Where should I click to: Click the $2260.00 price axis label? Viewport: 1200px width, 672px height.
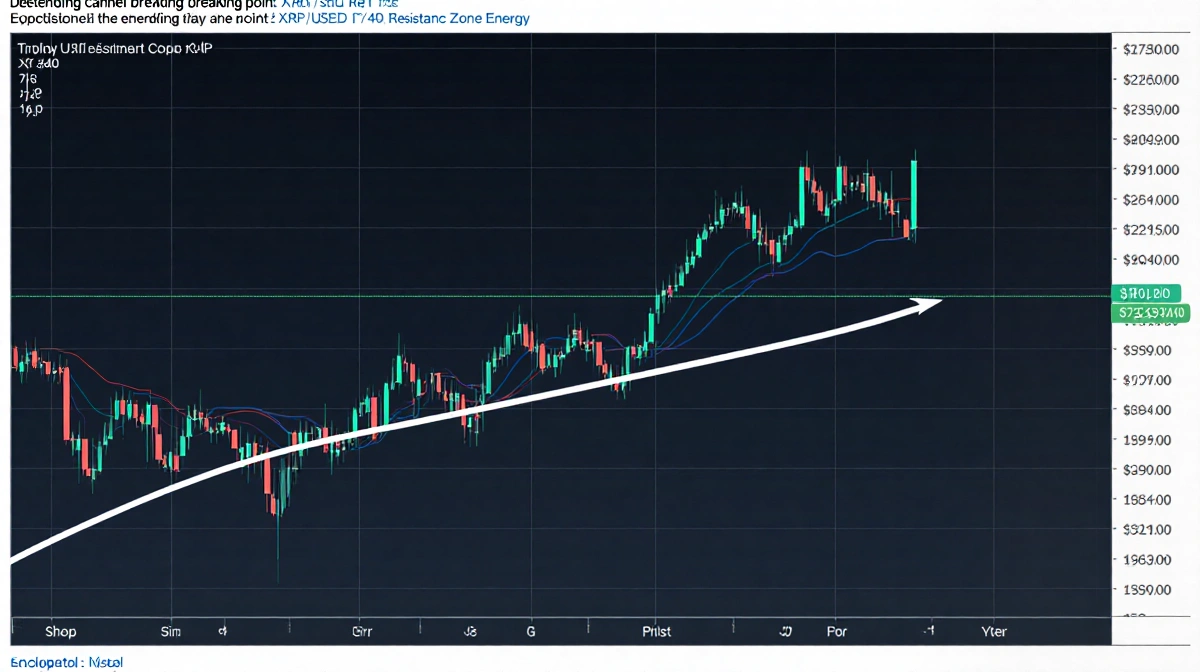pyautogui.click(x=1153, y=79)
